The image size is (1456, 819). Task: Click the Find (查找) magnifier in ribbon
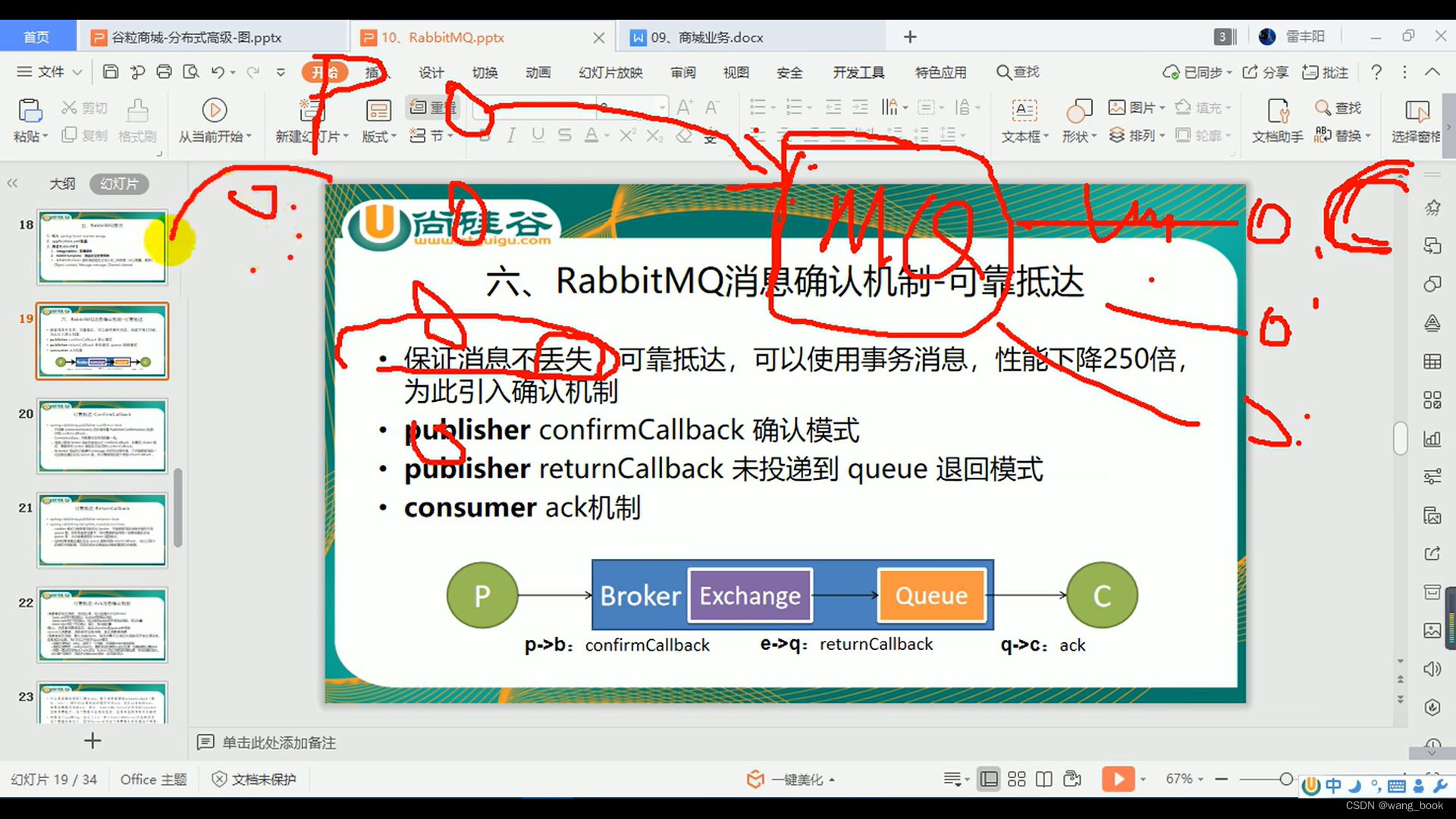coord(1338,108)
